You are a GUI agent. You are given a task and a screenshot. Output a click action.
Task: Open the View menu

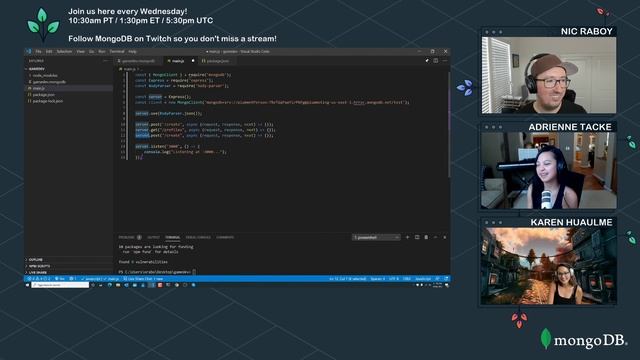(x=80, y=51)
